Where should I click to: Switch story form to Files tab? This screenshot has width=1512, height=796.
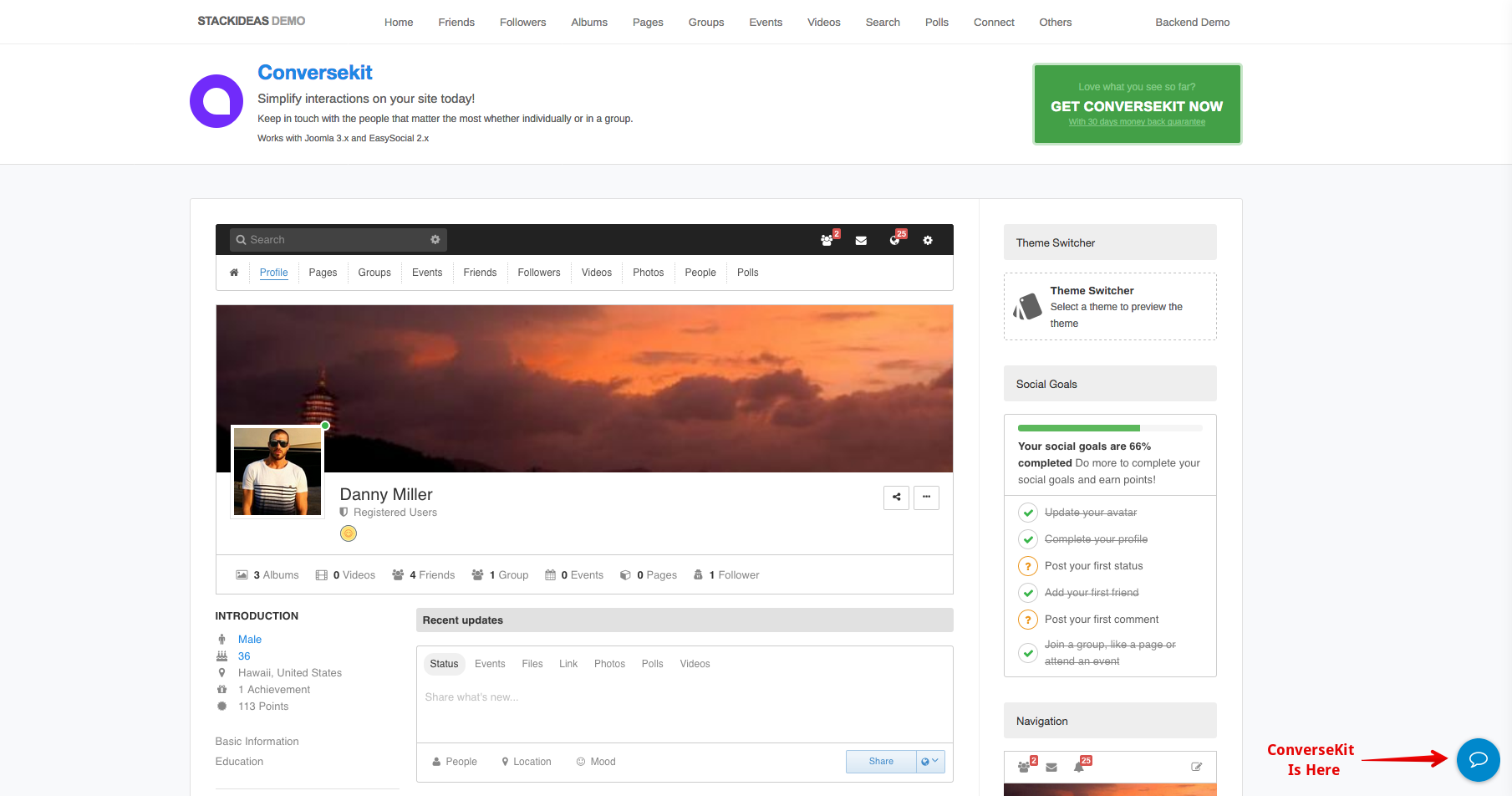point(532,664)
